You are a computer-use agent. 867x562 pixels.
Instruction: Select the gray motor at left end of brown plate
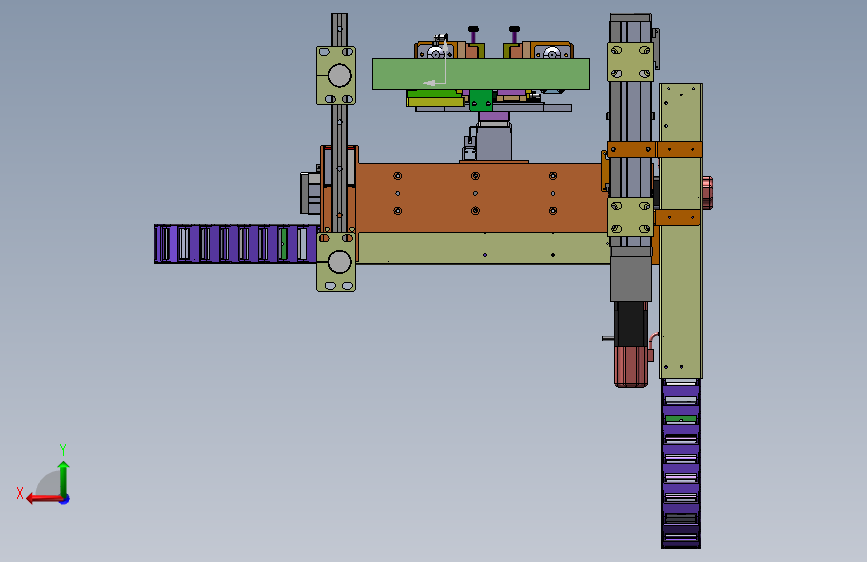coord(310,193)
